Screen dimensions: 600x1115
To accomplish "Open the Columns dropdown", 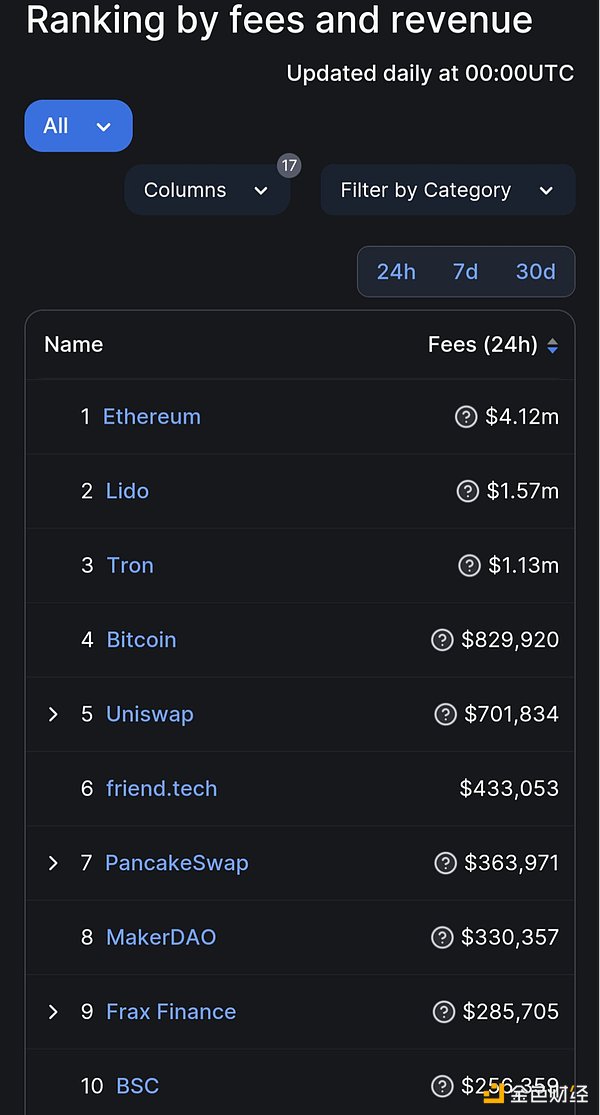I will click(x=206, y=190).
